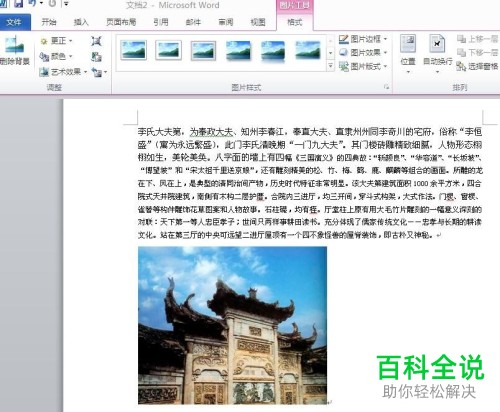Apply the fourth picture style with drop shadow
The image size is (500, 412).
coord(238,50)
